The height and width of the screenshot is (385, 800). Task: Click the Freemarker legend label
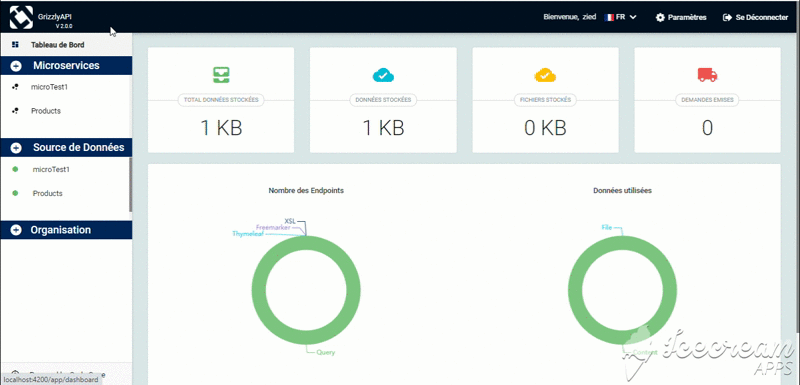[x=273, y=227]
